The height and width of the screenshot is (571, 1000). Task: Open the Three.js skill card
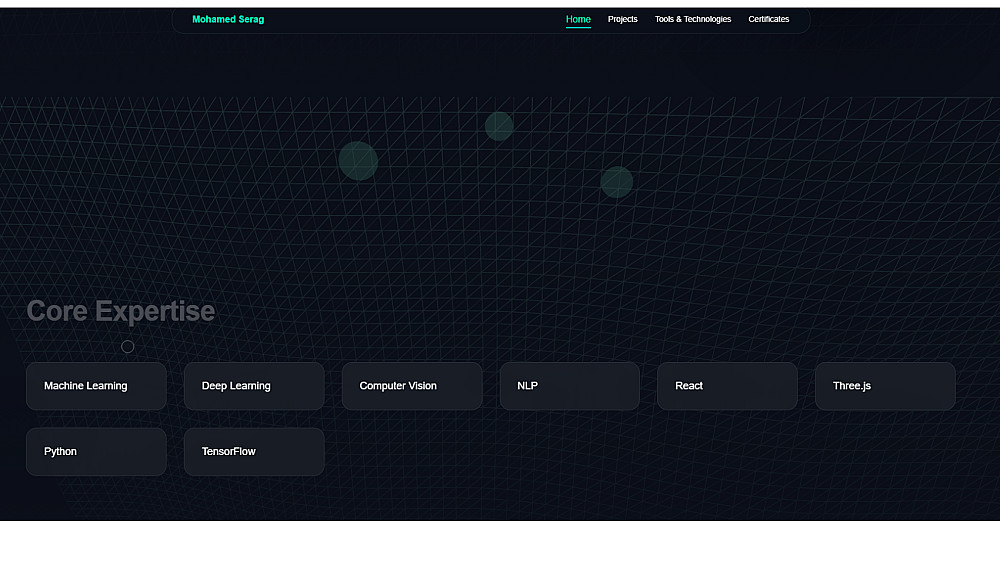coord(885,386)
